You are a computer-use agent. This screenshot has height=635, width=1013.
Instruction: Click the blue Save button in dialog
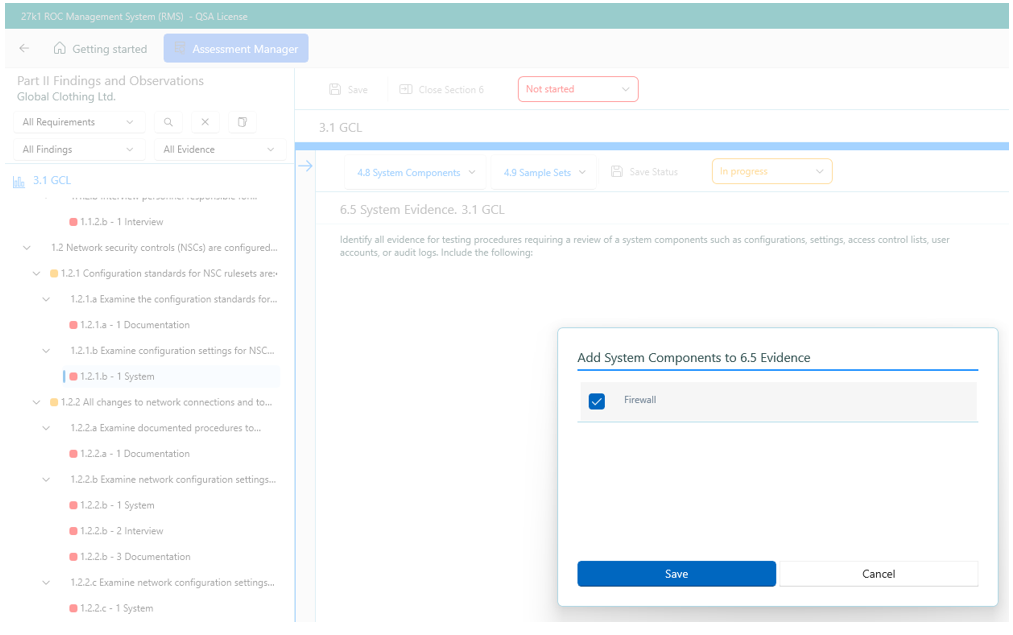(676, 574)
